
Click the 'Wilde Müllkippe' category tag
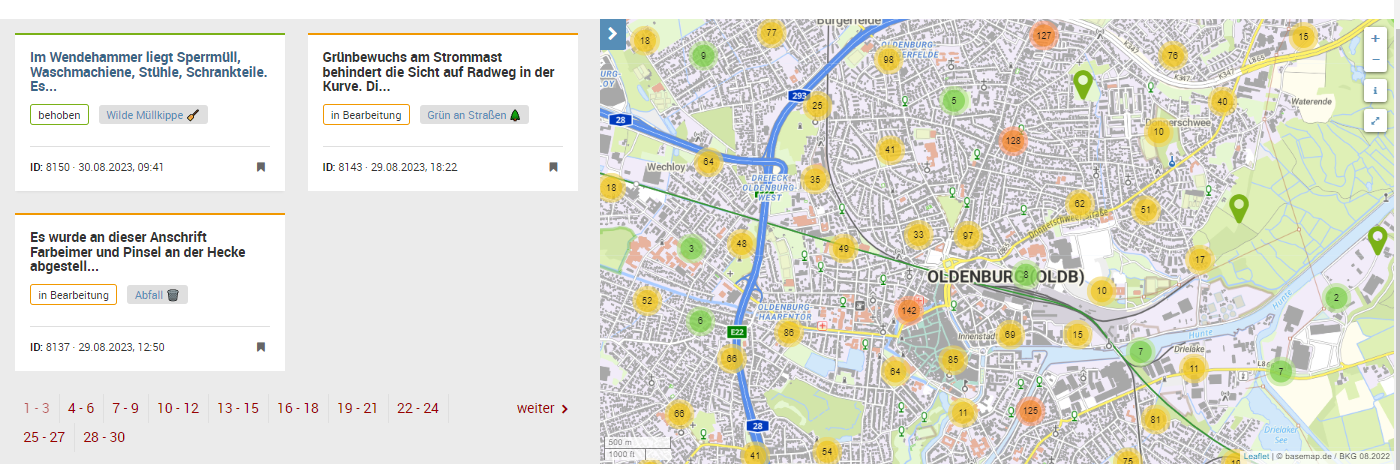coord(153,115)
